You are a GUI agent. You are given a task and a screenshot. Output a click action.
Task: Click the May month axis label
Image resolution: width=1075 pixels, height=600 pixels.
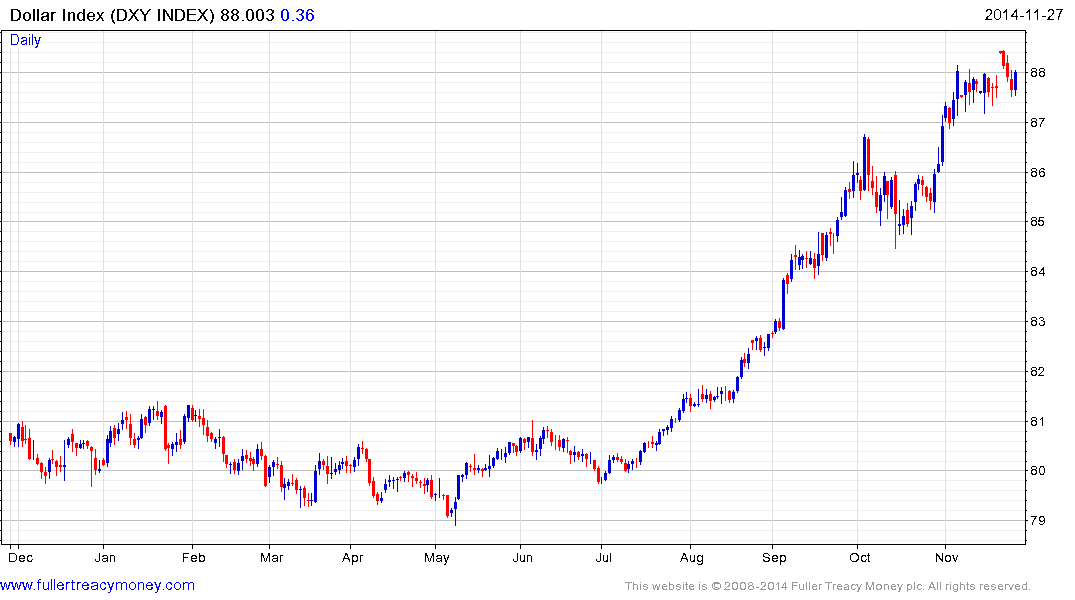tap(437, 557)
